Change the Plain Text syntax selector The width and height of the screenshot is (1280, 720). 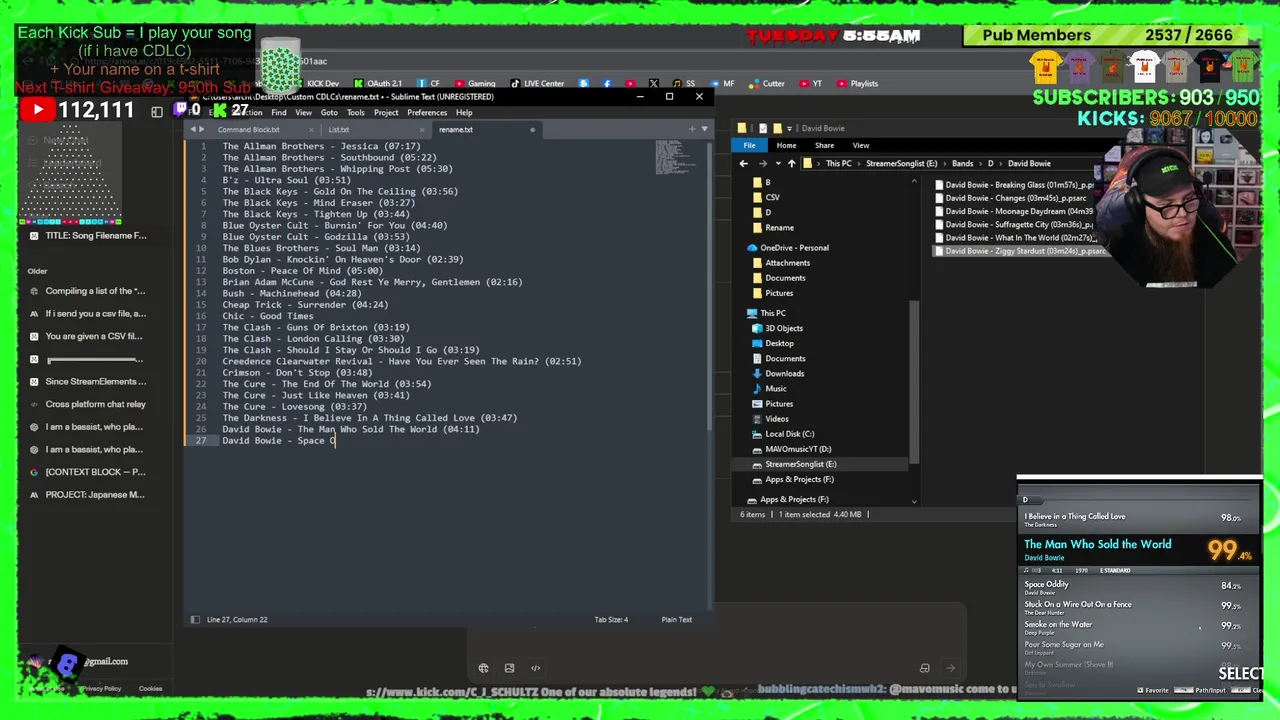(x=676, y=619)
